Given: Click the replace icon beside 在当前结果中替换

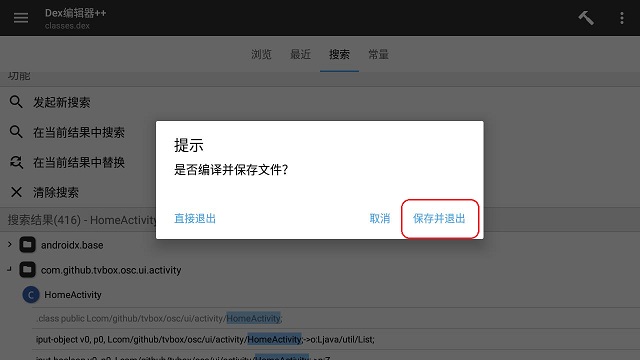Looking at the screenshot, I should tap(16, 162).
